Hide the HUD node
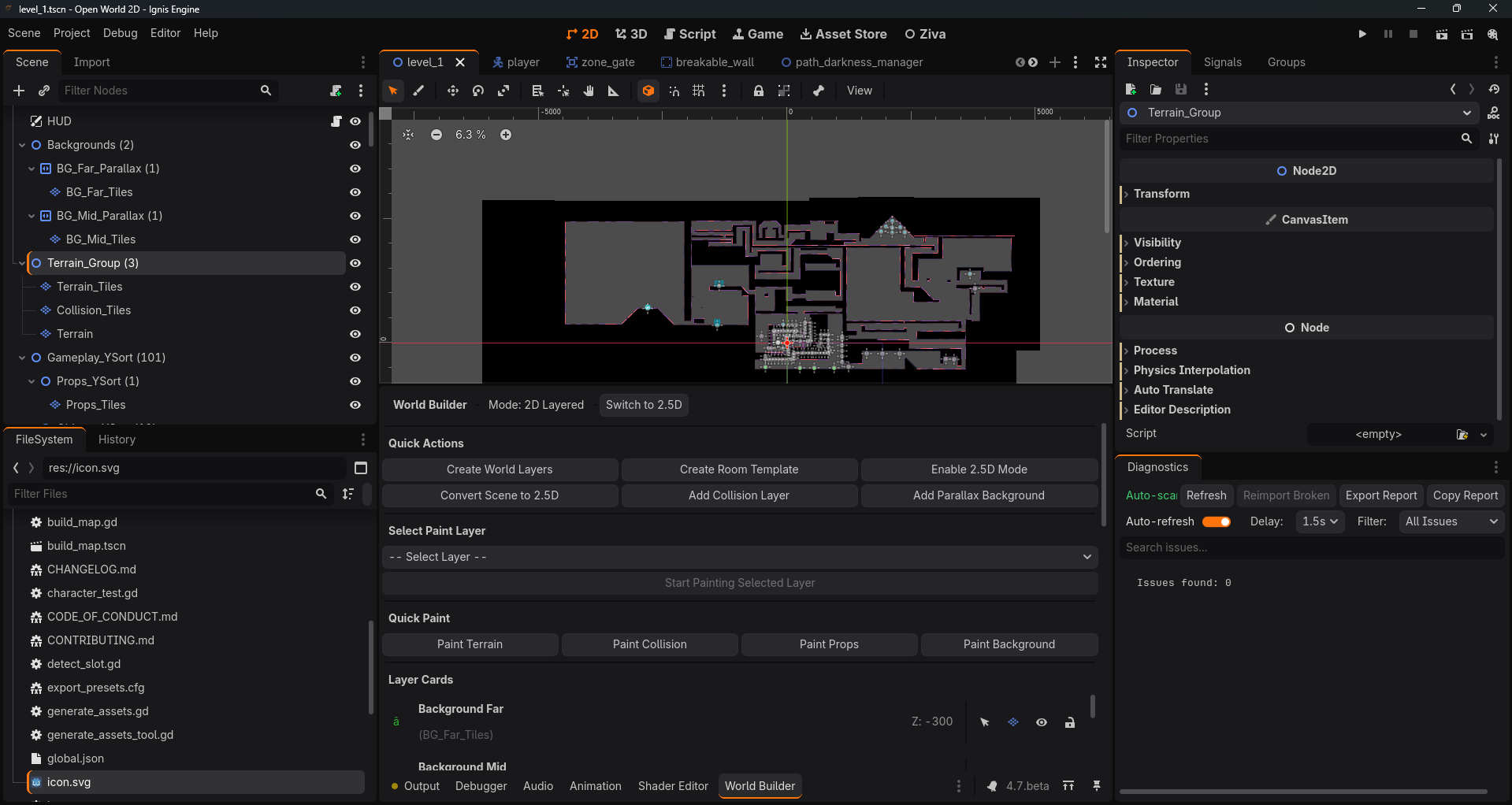Viewport: 1512px width, 805px height. 355,121
